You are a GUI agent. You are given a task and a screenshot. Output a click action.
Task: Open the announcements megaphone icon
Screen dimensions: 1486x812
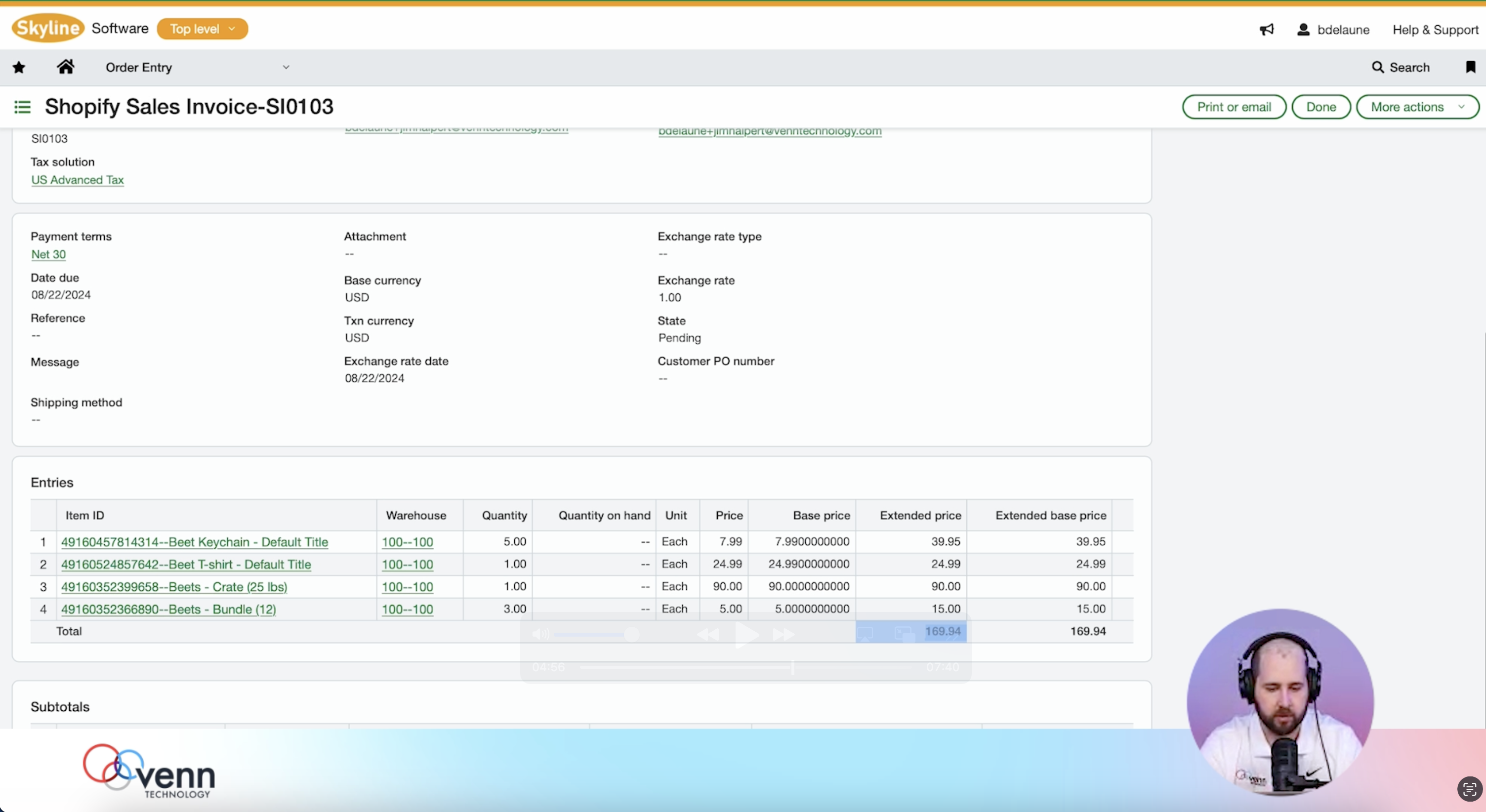(1267, 30)
